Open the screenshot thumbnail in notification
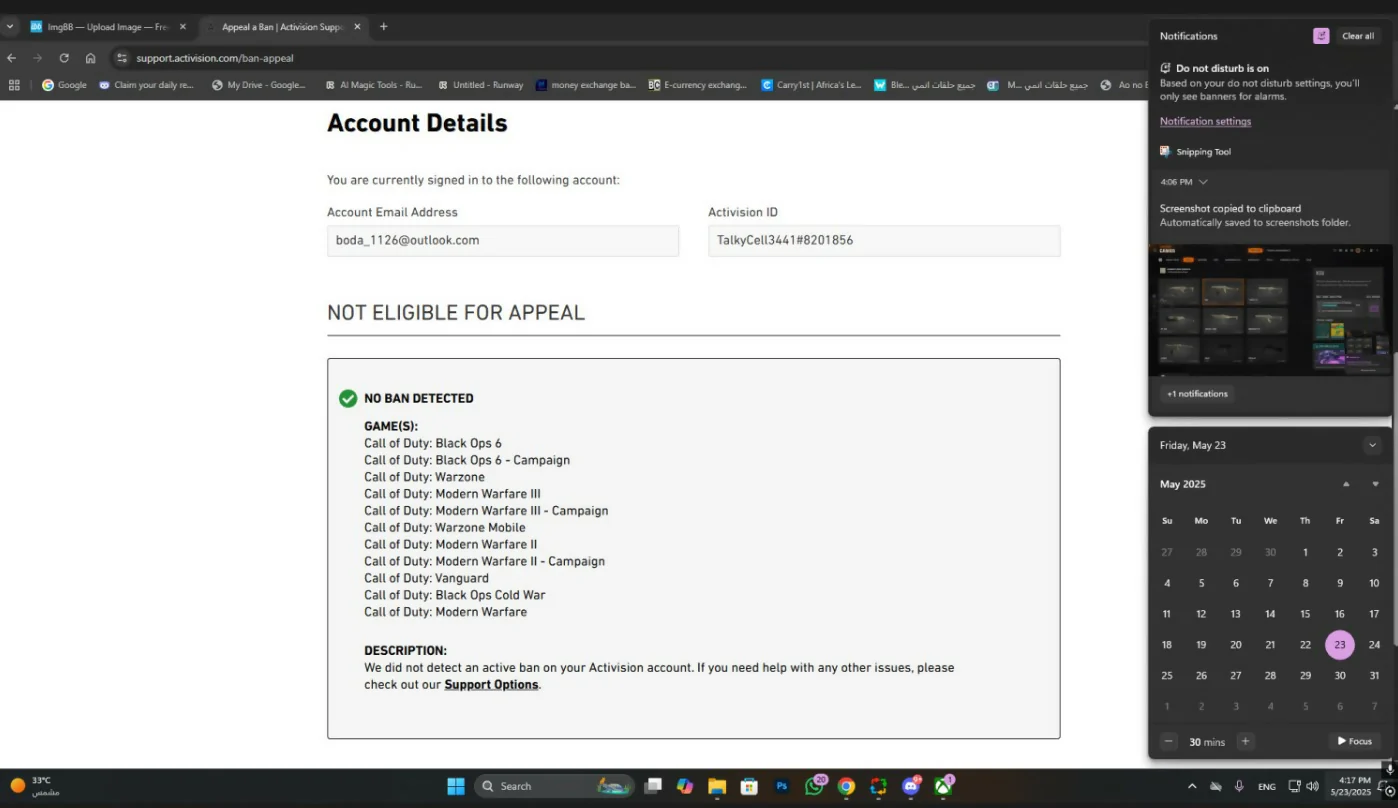Viewport: 1398px width, 808px height. (x=1270, y=310)
